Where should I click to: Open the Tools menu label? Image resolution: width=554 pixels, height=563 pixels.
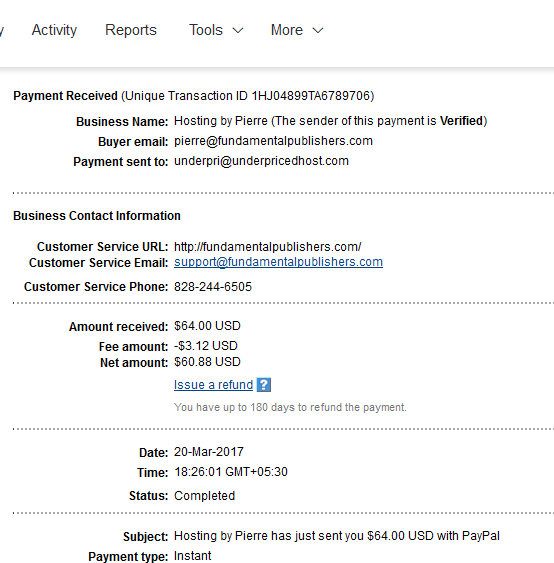(206, 30)
